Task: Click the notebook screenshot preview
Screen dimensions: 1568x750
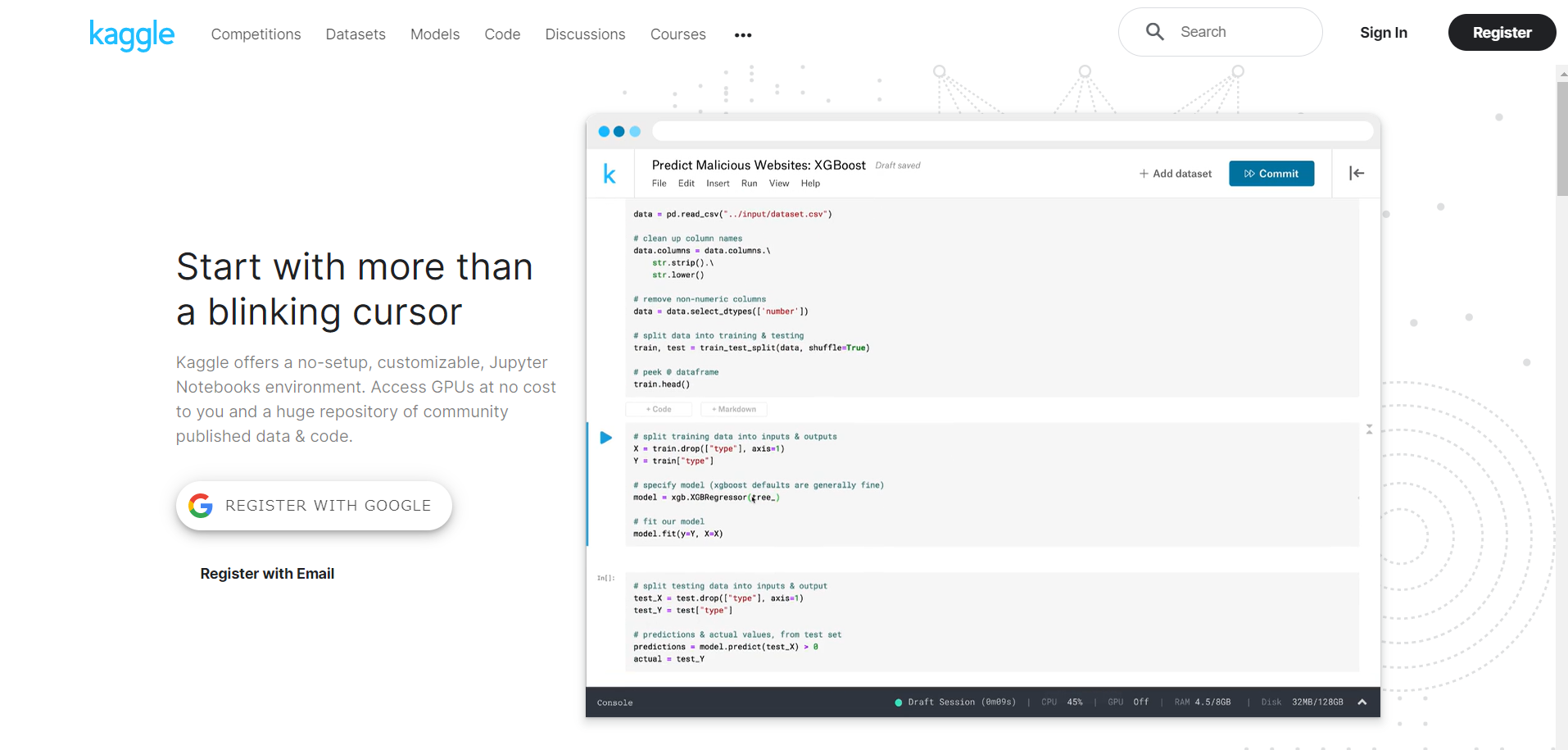Action: pos(983,416)
